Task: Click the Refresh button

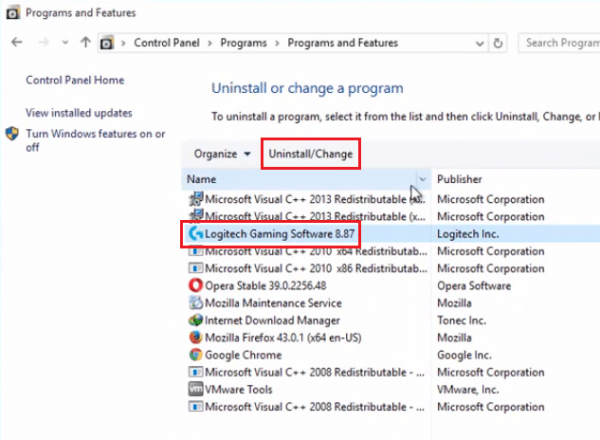Action: click(497, 43)
